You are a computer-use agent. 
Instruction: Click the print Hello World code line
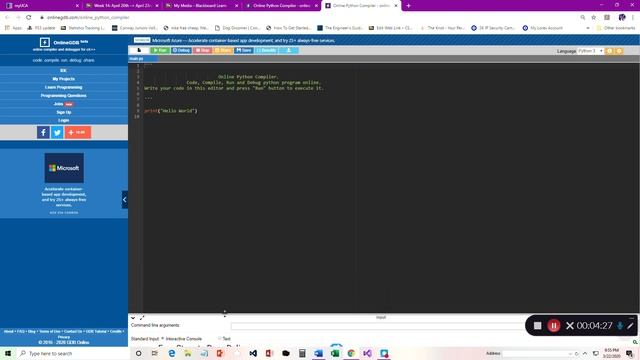[x=171, y=111]
